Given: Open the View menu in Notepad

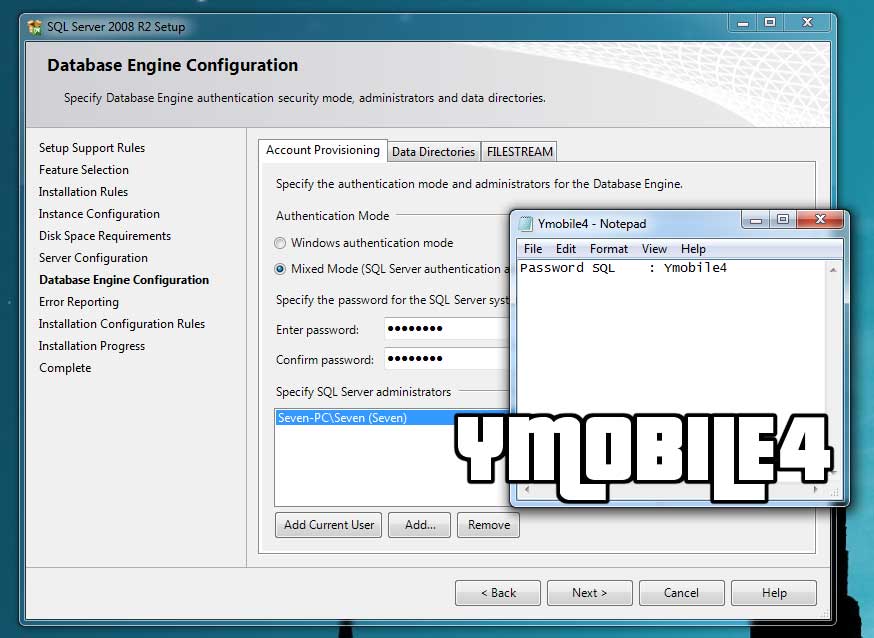Looking at the screenshot, I should click(x=654, y=249).
